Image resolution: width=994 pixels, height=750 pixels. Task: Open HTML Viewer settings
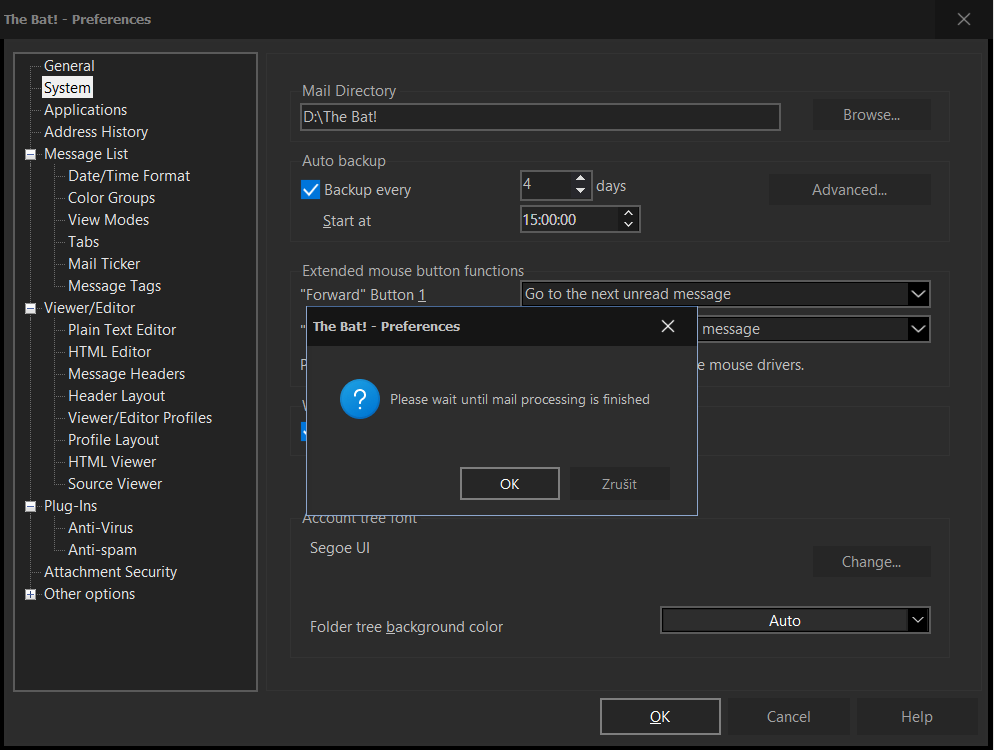click(112, 462)
